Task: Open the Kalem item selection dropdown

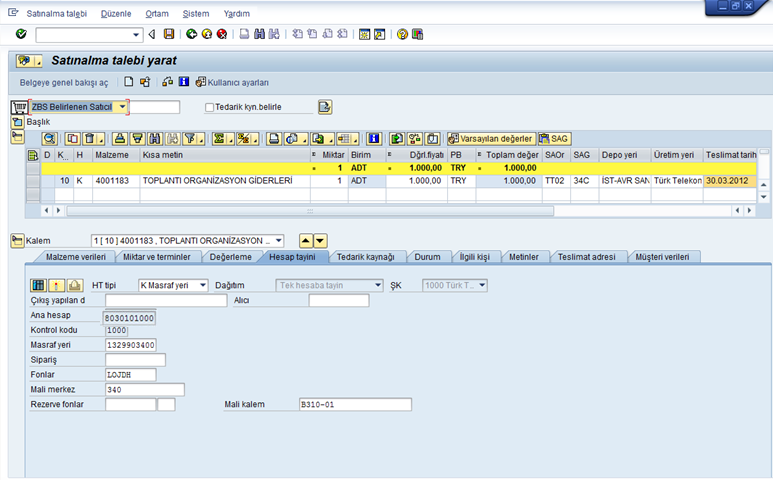Action: click(276, 241)
